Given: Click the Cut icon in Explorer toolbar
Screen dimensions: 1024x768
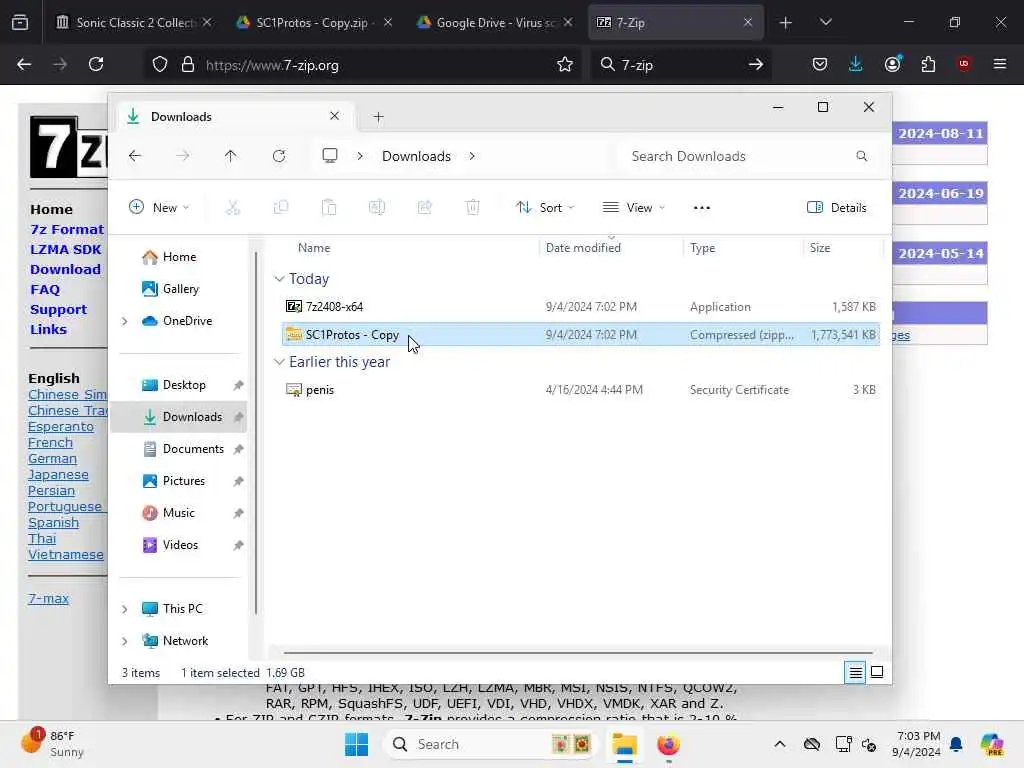Looking at the screenshot, I should tap(232, 208).
